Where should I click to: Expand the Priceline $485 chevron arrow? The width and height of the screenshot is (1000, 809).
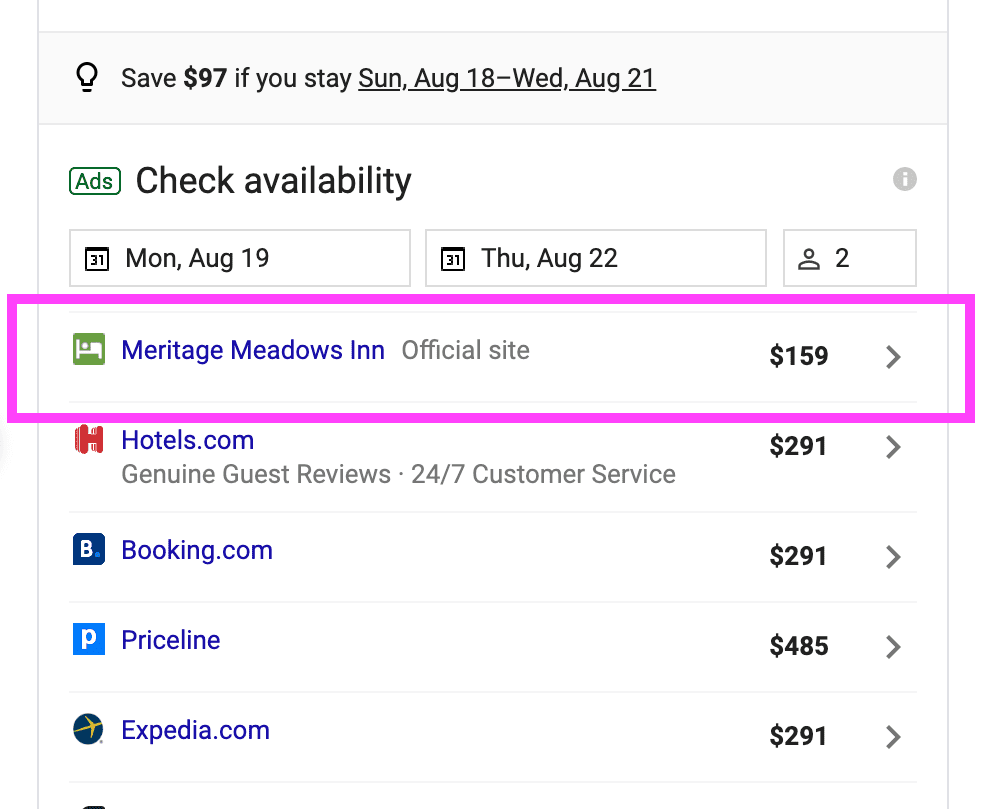[893, 646]
